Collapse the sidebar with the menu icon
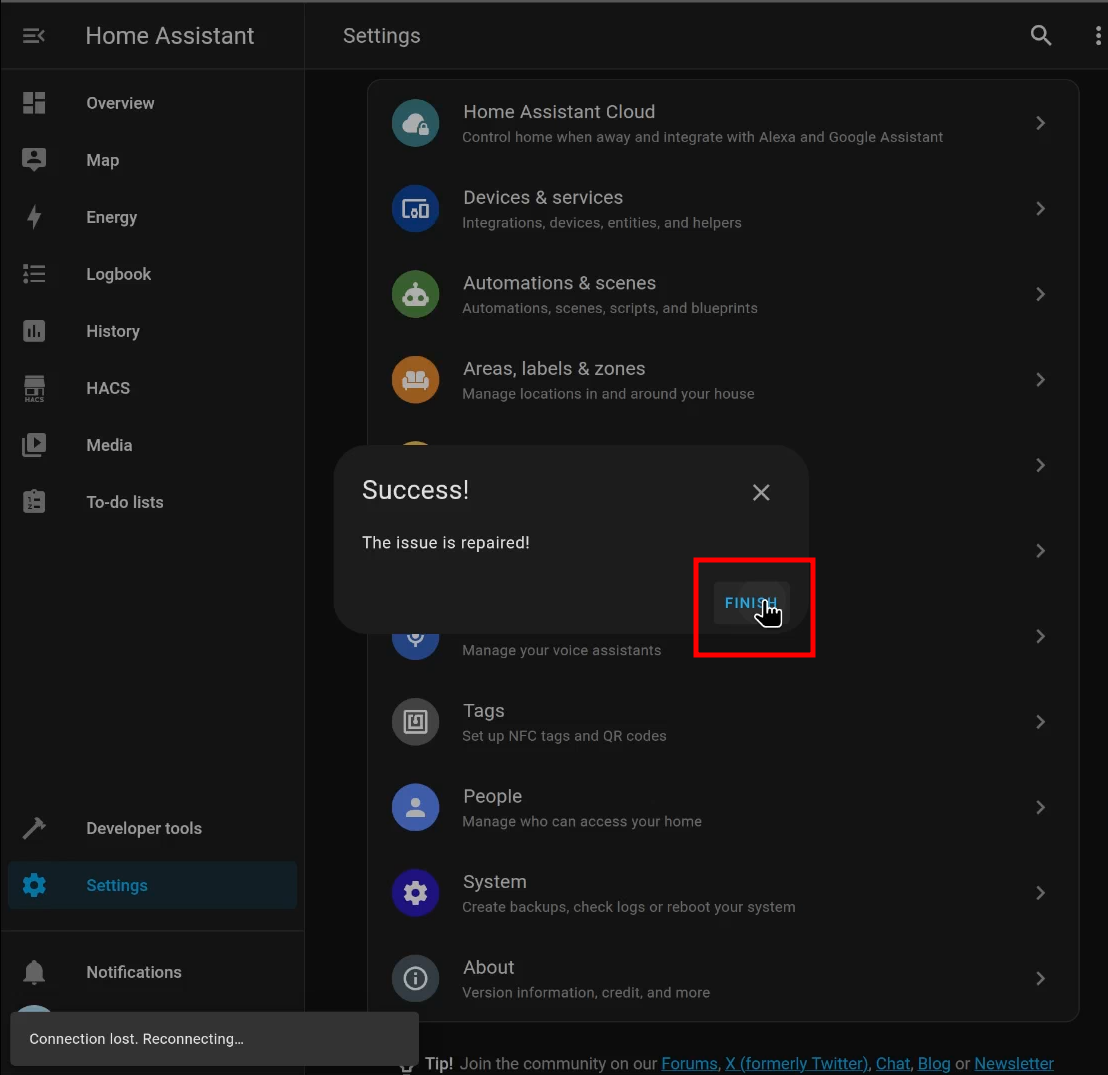The image size is (1108, 1075). pyautogui.click(x=33, y=35)
